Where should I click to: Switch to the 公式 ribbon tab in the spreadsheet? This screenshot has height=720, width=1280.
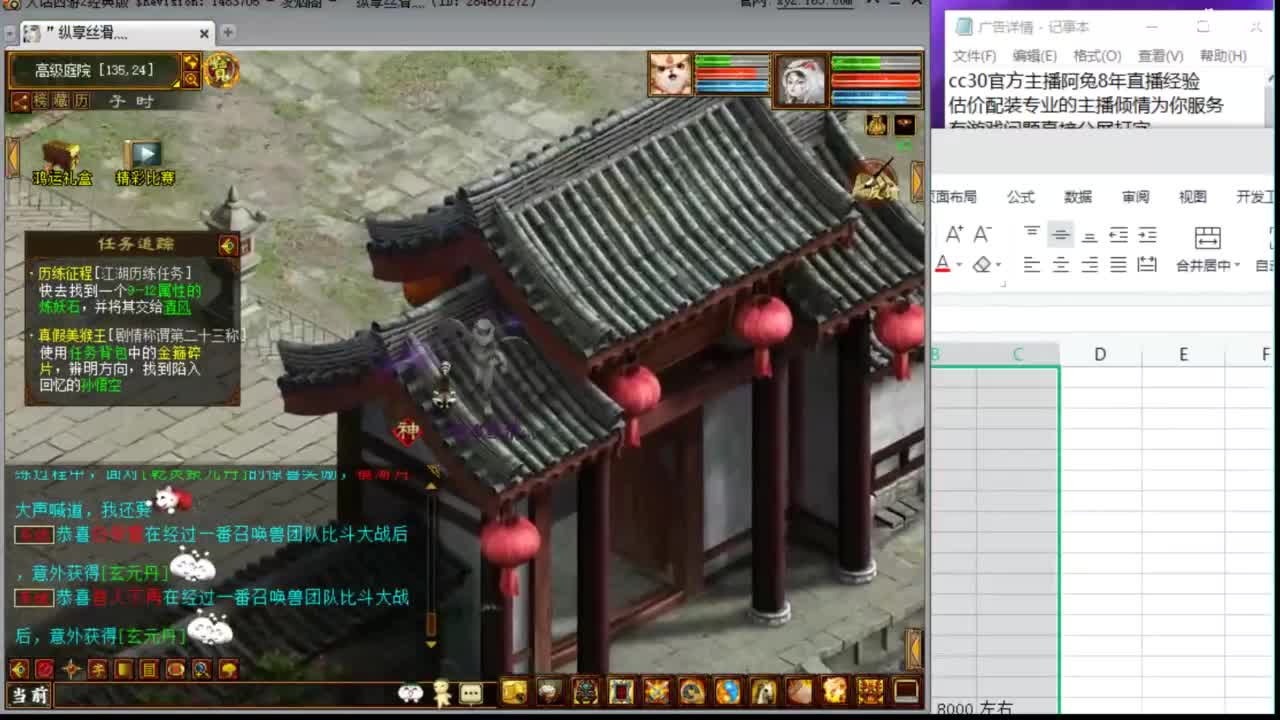pyautogui.click(x=1021, y=197)
